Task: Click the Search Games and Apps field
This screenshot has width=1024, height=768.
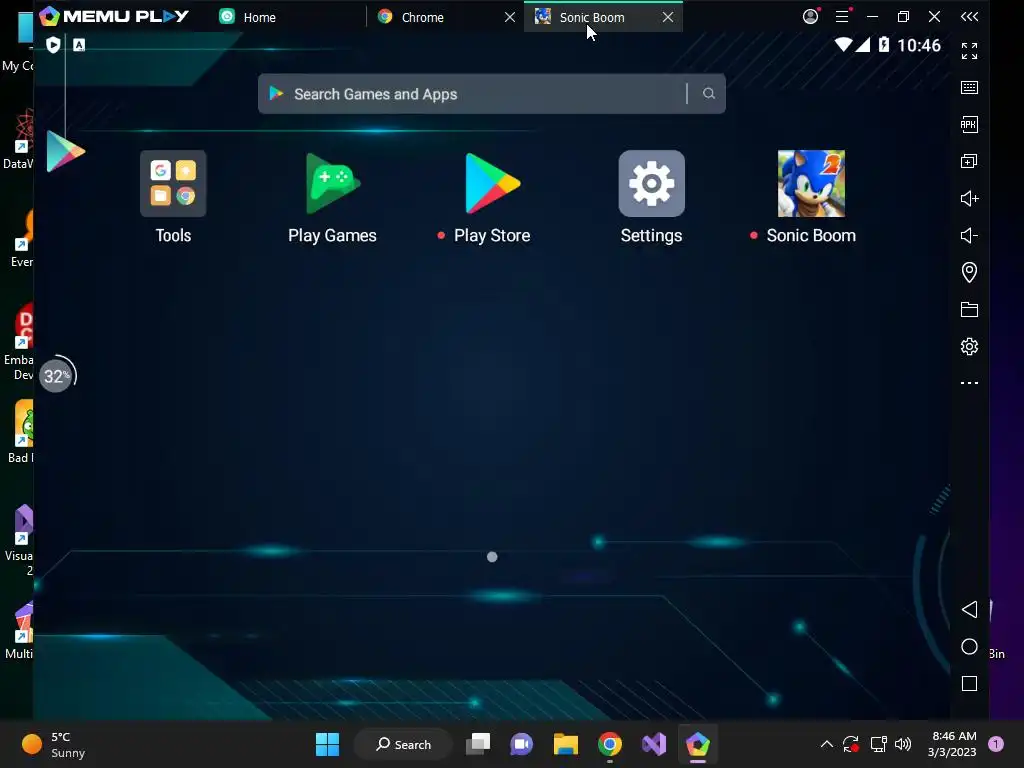Action: point(491,94)
